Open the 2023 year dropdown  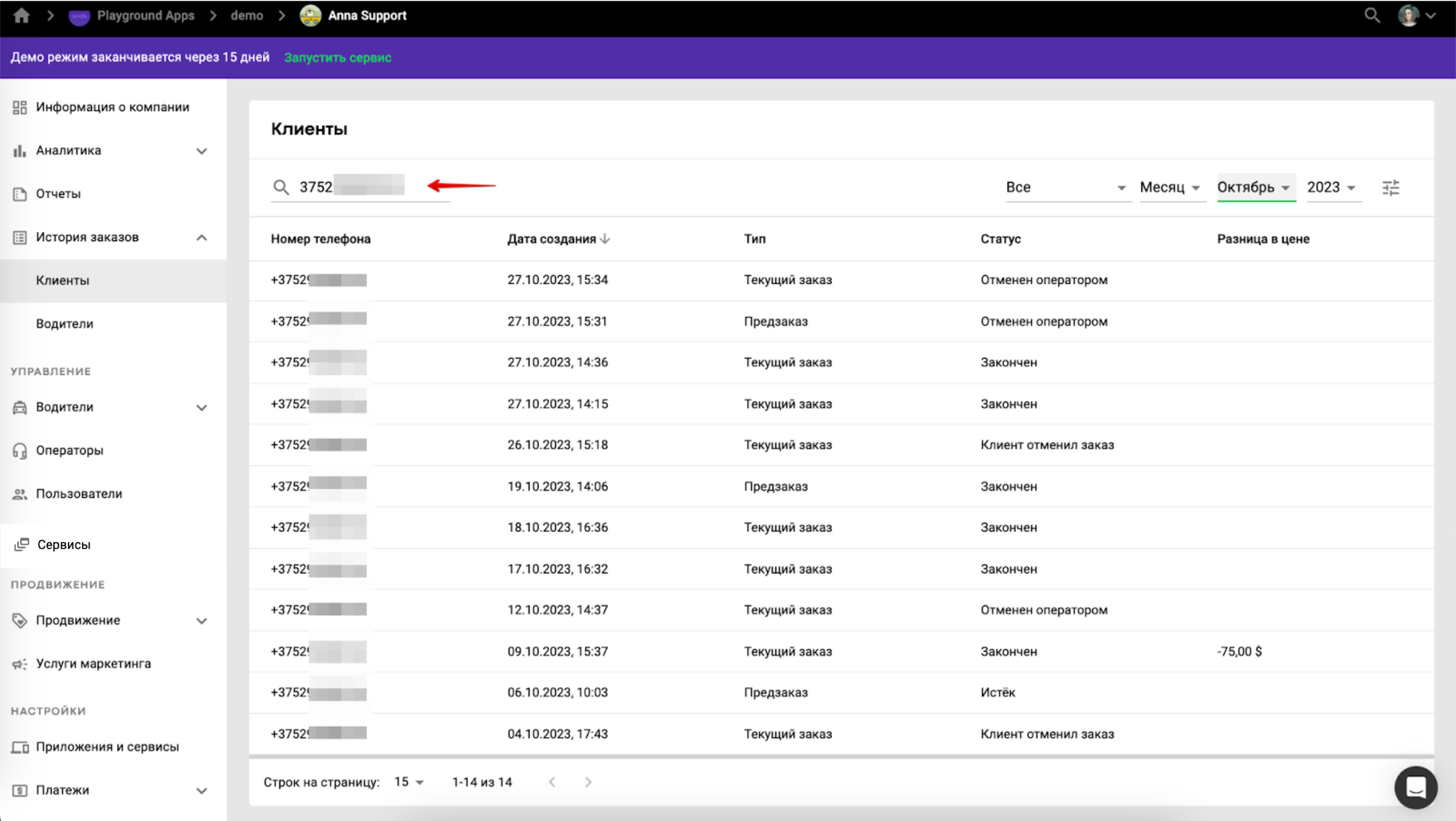(1331, 188)
